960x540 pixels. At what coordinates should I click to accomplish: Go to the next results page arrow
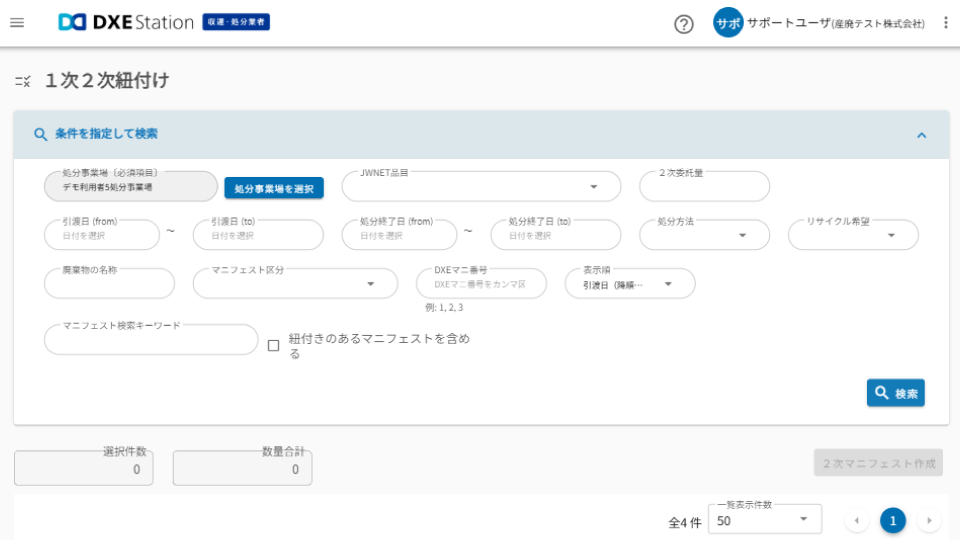click(x=929, y=520)
